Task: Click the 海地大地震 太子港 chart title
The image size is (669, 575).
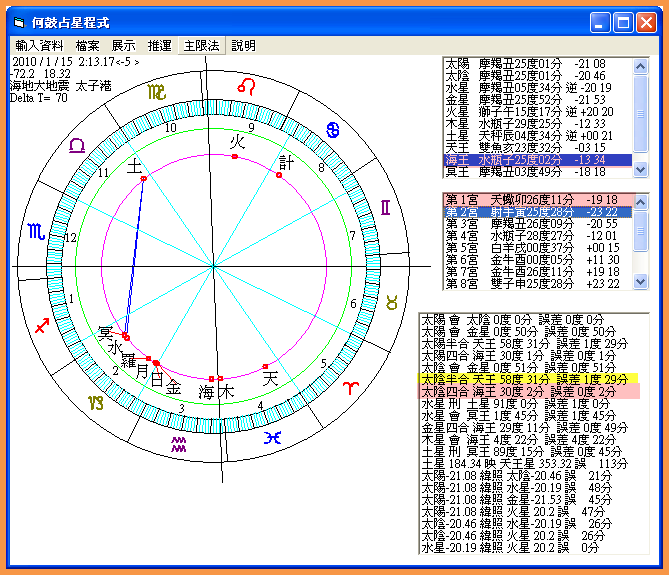Action: (x=61, y=86)
